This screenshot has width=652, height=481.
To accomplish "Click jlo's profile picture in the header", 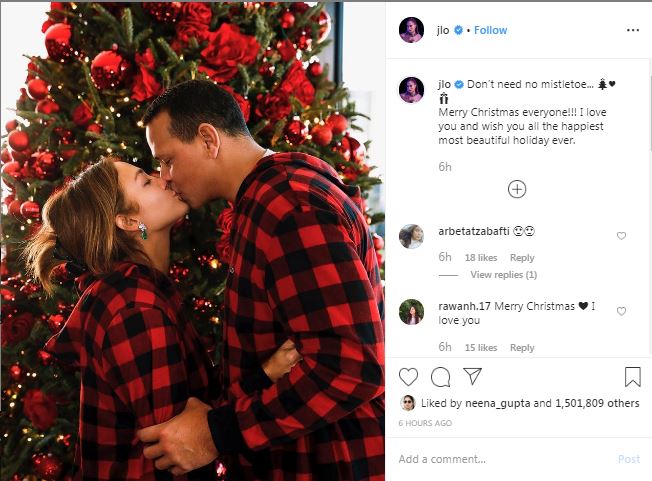I will point(411,30).
